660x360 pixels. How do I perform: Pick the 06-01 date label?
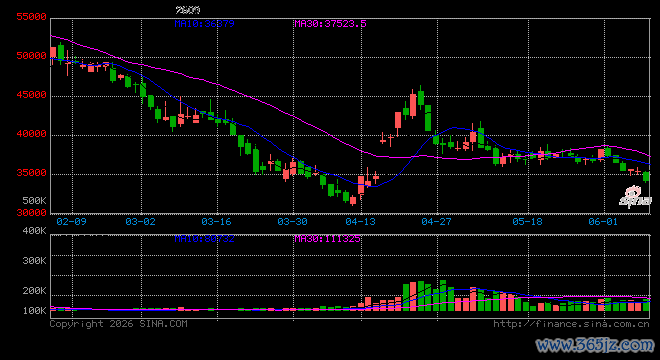click(603, 221)
